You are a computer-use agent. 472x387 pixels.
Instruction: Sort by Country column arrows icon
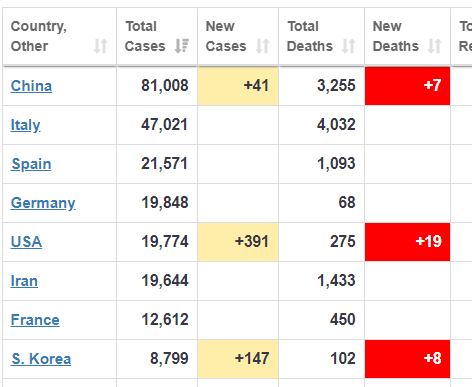pyautogui.click(x=100, y=46)
